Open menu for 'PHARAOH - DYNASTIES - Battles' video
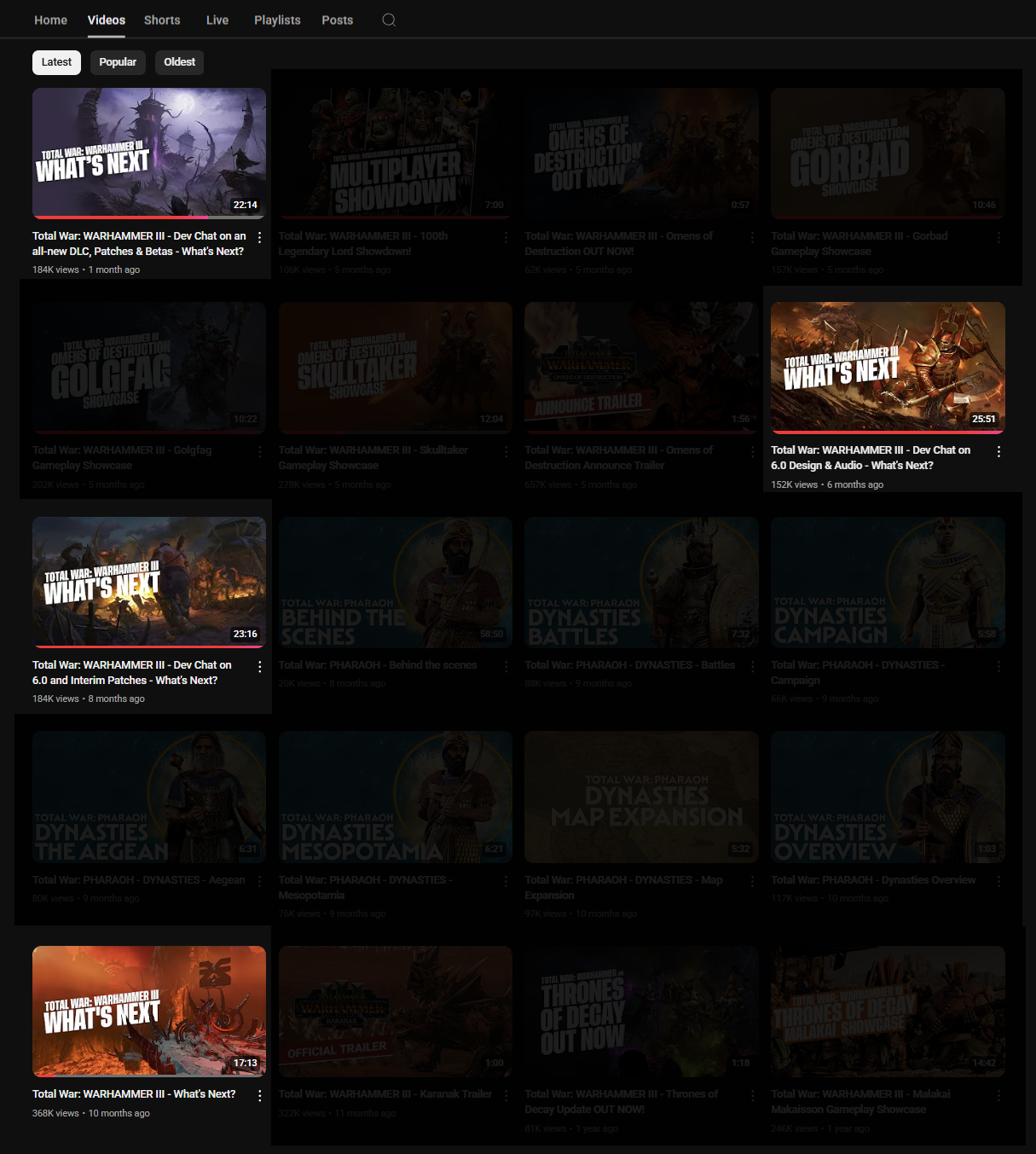Image resolution: width=1036 pixels, height=1154 pixels. point(752,666)
